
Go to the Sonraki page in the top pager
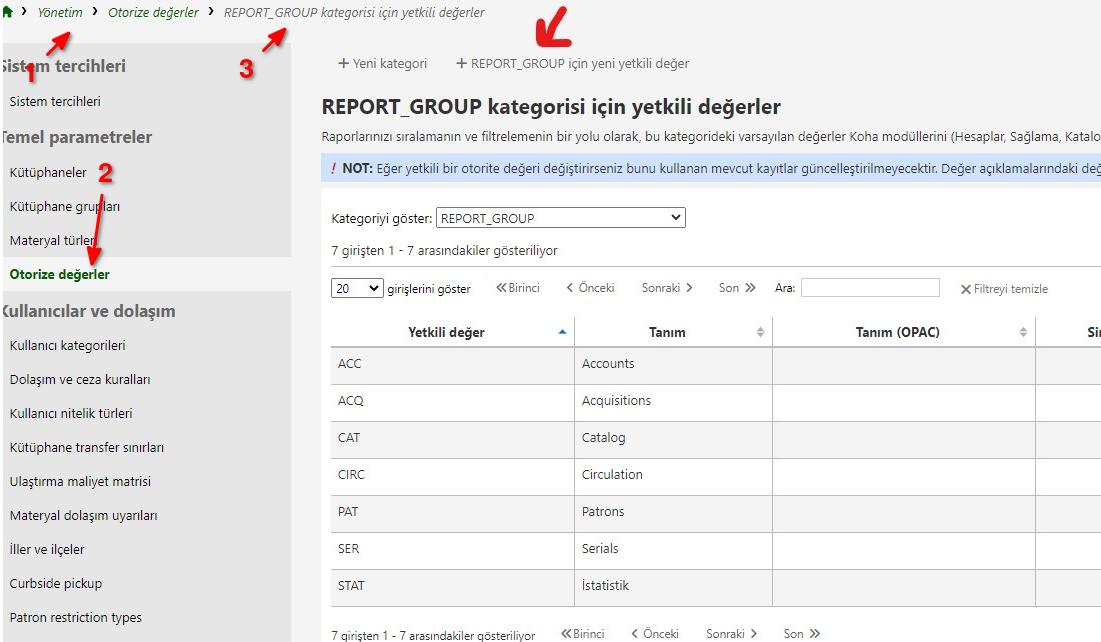[x=667, y=288]
